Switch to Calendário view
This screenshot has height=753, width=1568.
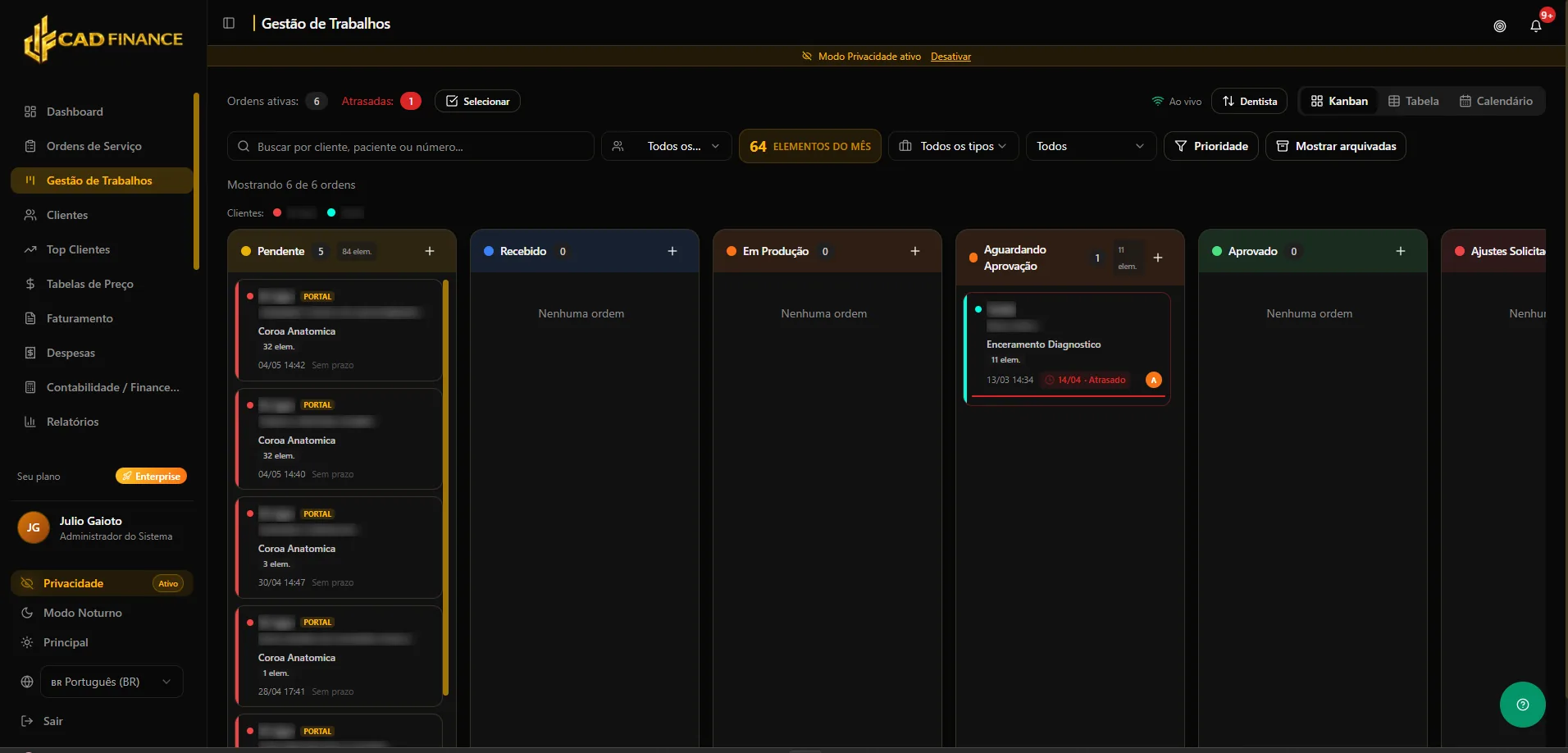click(1496, 101)
